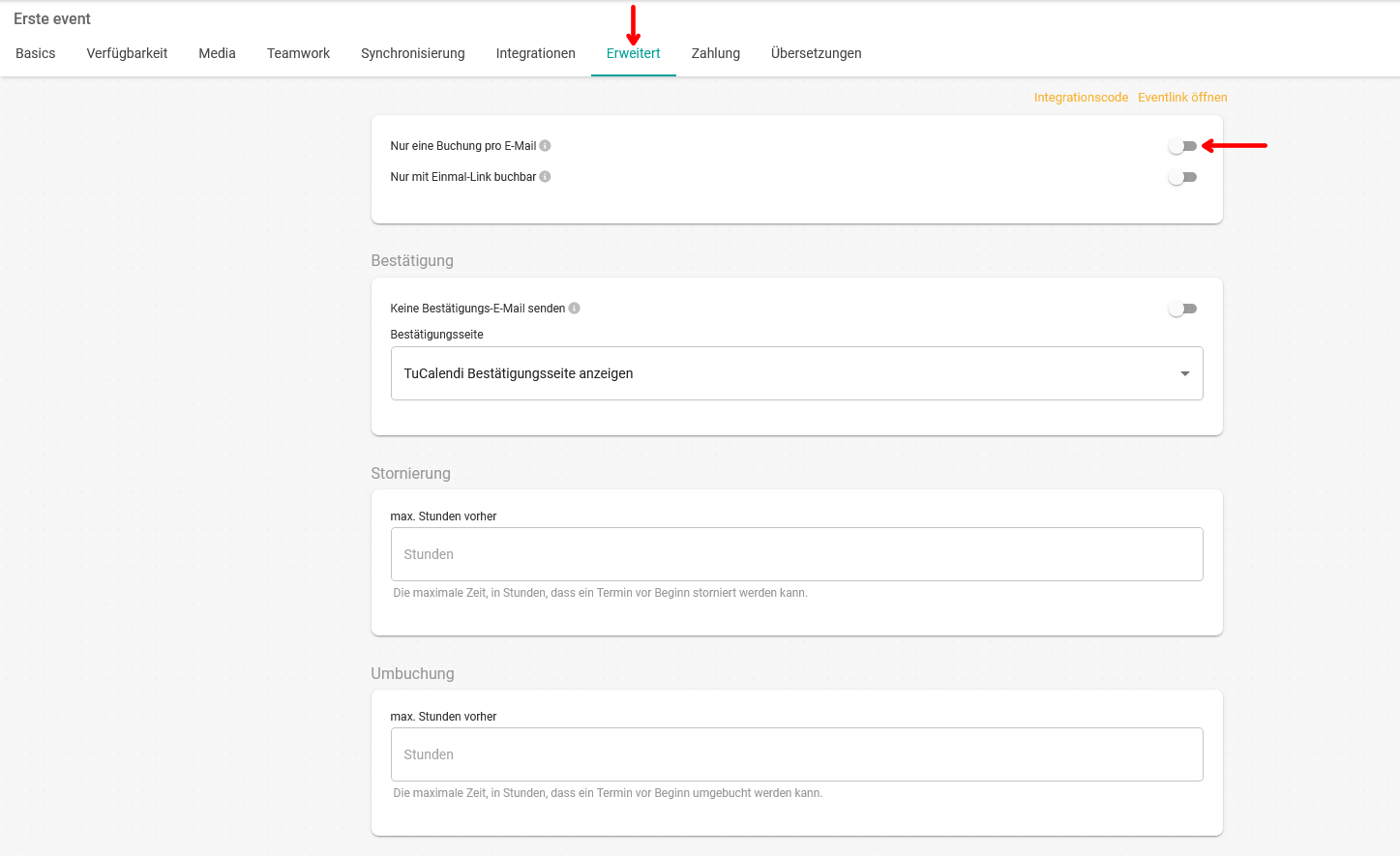This screenshot has width=1400, height=856.
Task: Click the Bestätigungsseite label
Action: click(x=436, y=335)
